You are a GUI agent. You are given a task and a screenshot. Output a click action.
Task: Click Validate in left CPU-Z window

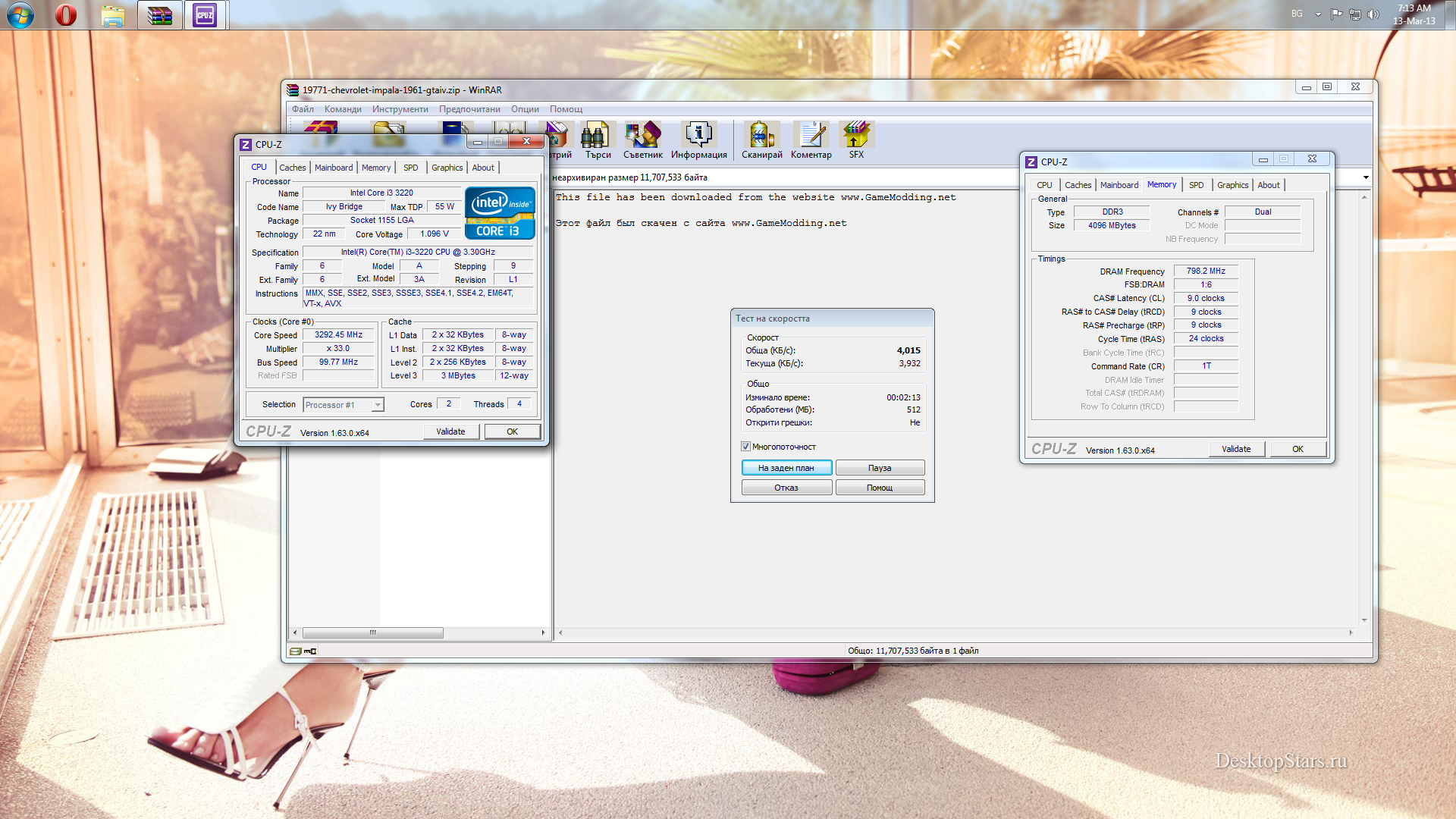450,431
